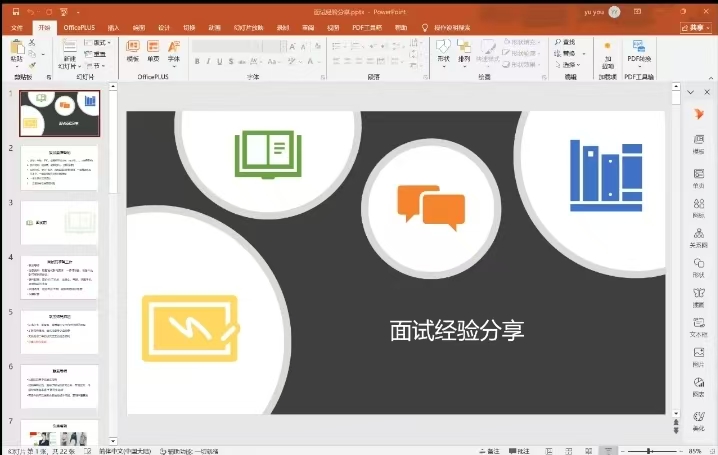This screenshot has height=455, width=718.
Task: Click the zoom slider in status bar
Action: (652, 450)
